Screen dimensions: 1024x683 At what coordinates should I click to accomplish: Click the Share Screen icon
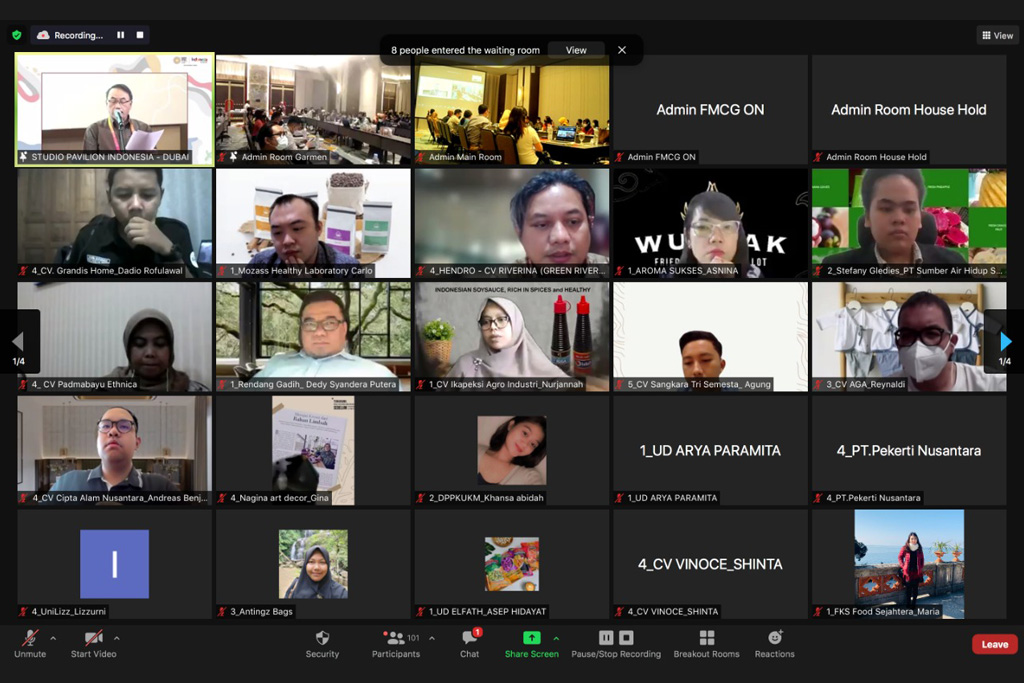531,638
